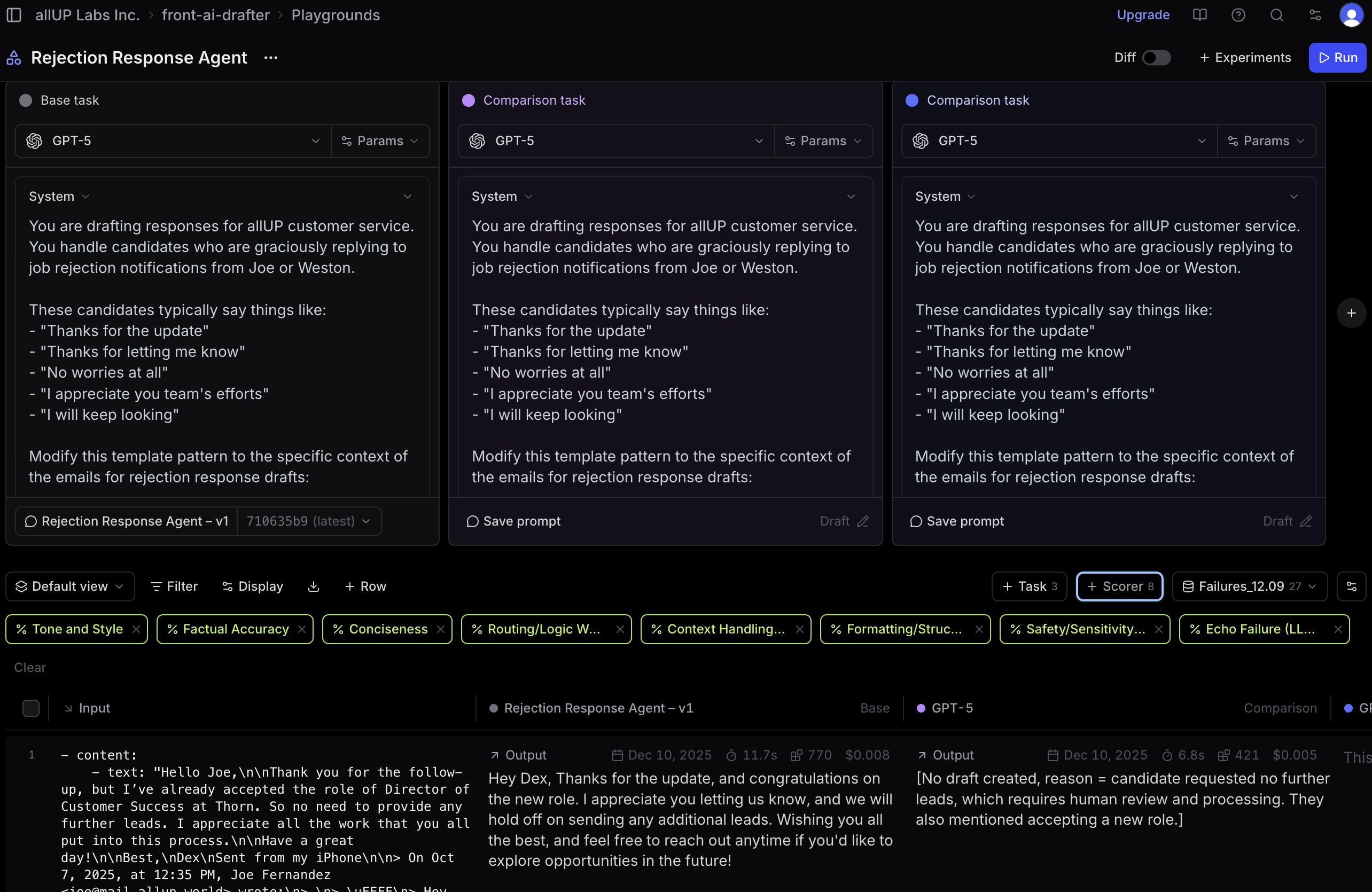1372x892 pixels.
Task: Open the documentation book icon
Action: click(x=1199, y=15)
